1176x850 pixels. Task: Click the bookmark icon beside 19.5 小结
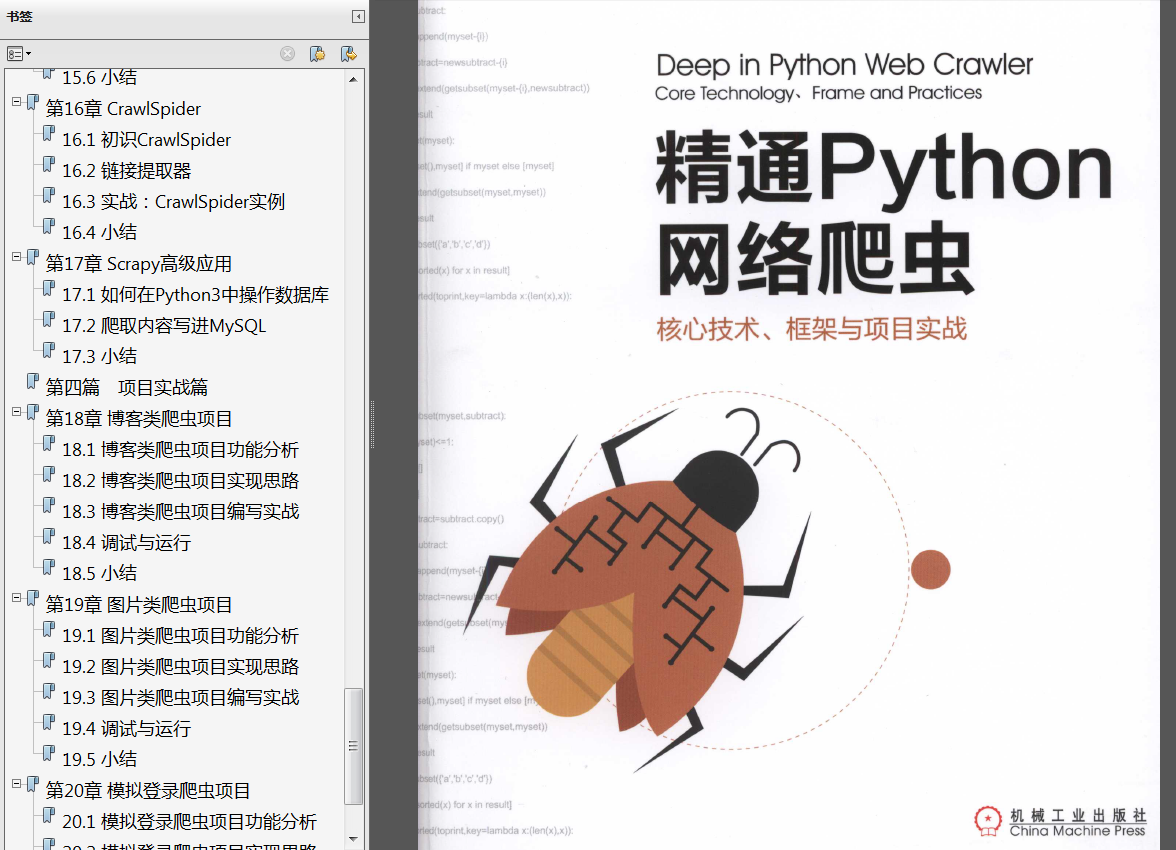pos(49,753)
